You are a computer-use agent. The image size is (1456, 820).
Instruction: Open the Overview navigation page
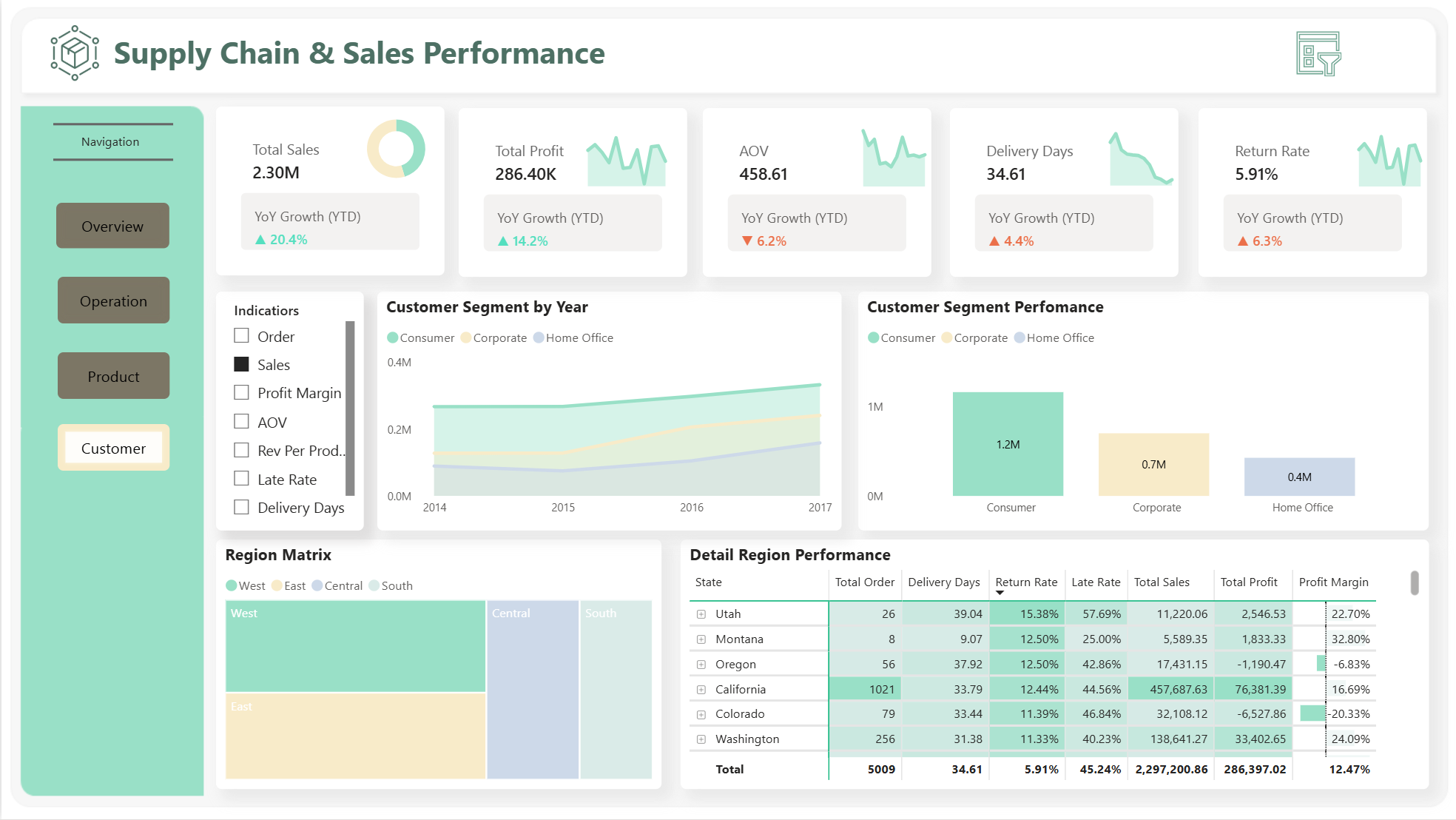coord(112,226)
